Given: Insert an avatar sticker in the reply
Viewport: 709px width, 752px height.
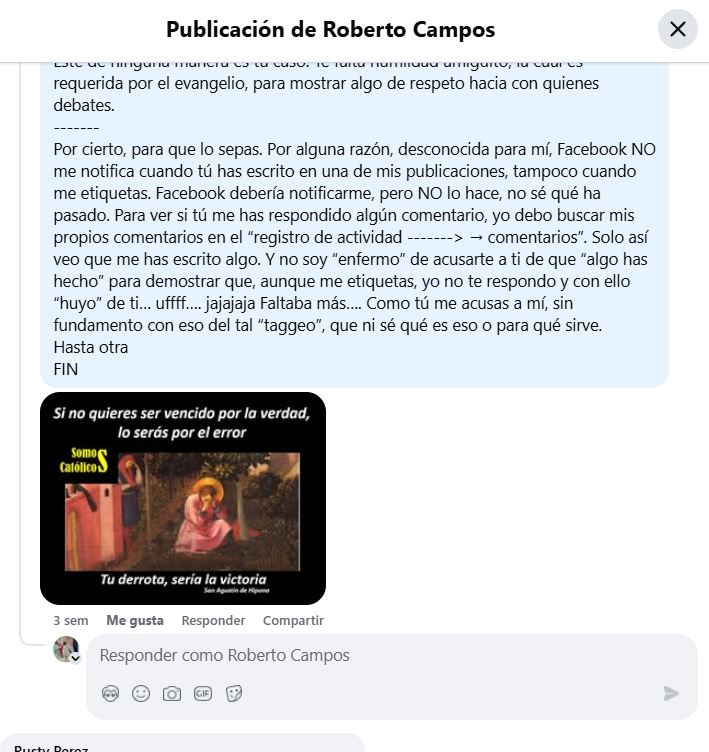Looking at the screenshot, I should coord(110,693).
